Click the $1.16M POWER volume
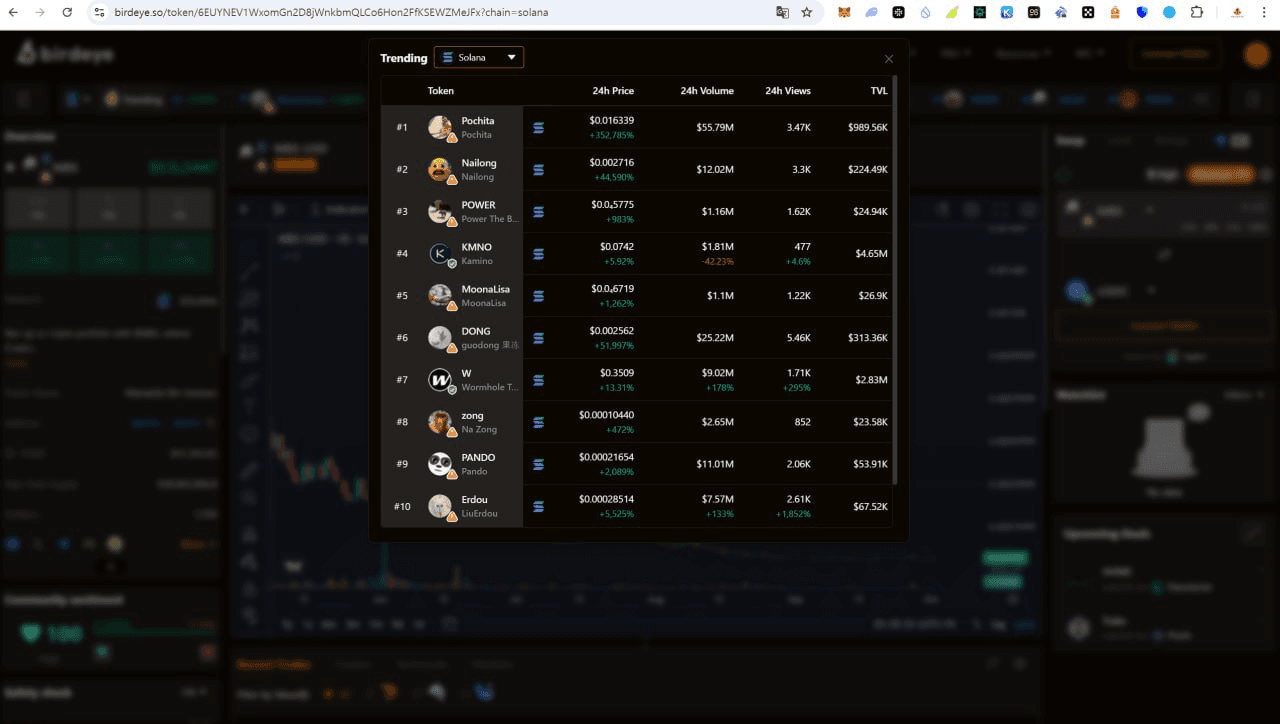 coord(717,211)
